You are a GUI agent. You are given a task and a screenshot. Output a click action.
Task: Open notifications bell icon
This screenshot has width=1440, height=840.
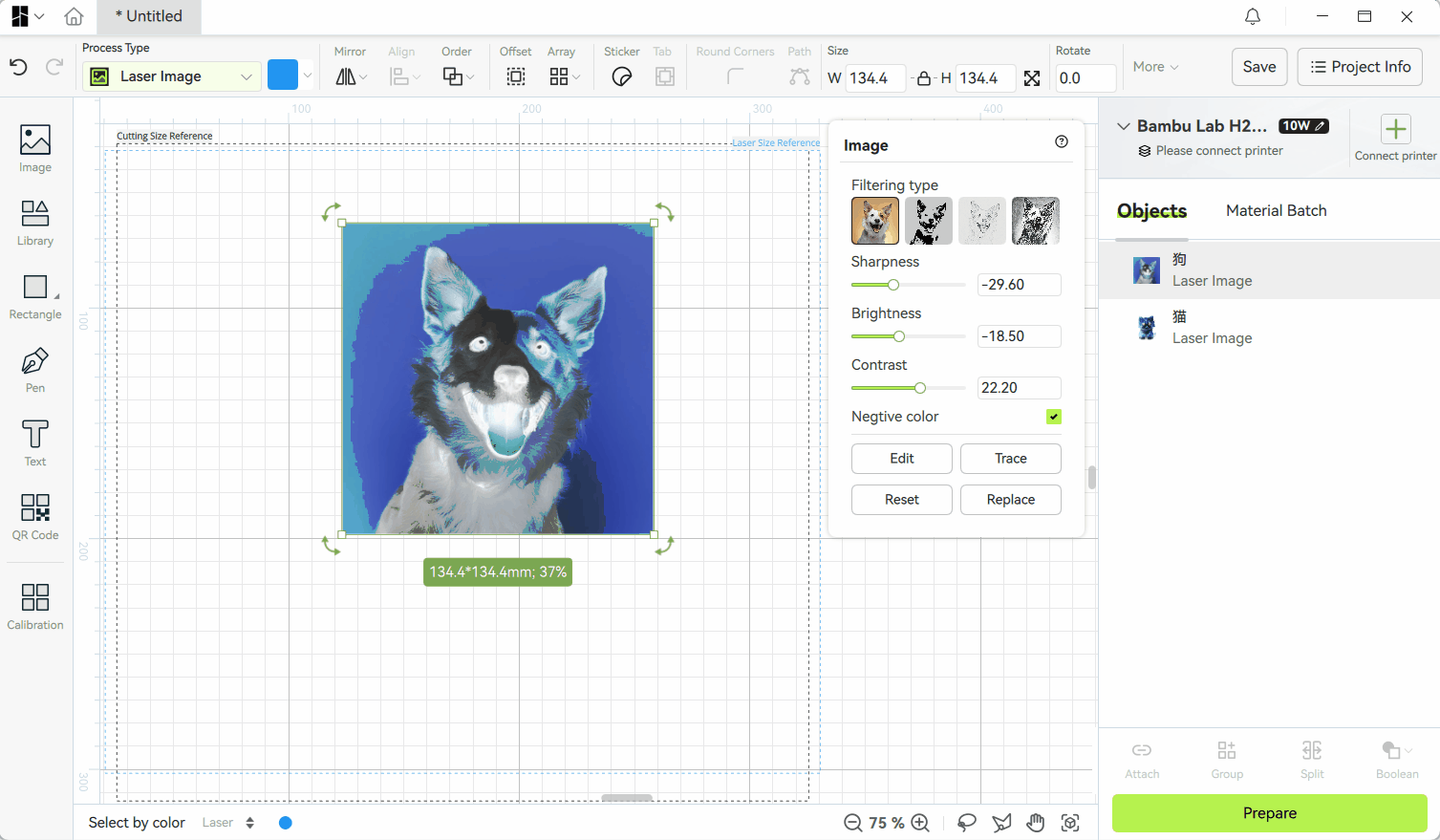[x=1253, y=16]
